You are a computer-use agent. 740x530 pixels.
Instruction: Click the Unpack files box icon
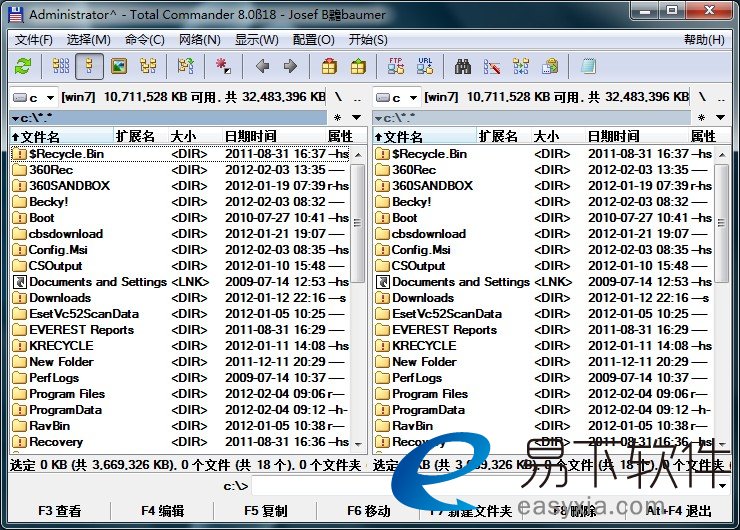358,66
